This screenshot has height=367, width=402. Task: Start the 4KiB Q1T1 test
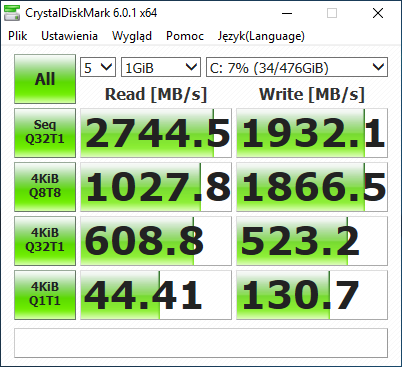[x=45, y=295]
